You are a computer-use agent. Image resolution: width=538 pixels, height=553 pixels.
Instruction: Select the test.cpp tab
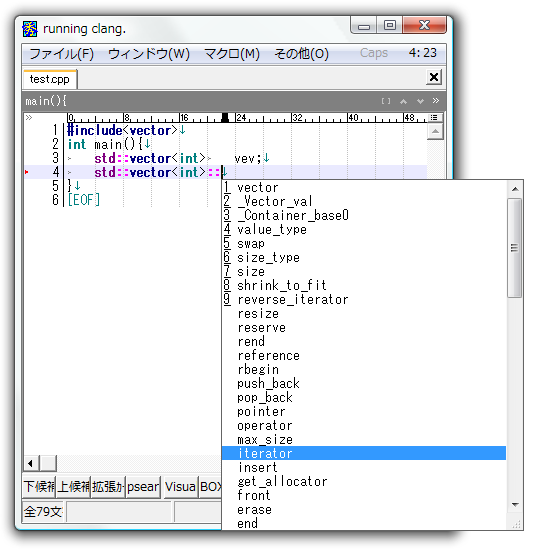50,79
